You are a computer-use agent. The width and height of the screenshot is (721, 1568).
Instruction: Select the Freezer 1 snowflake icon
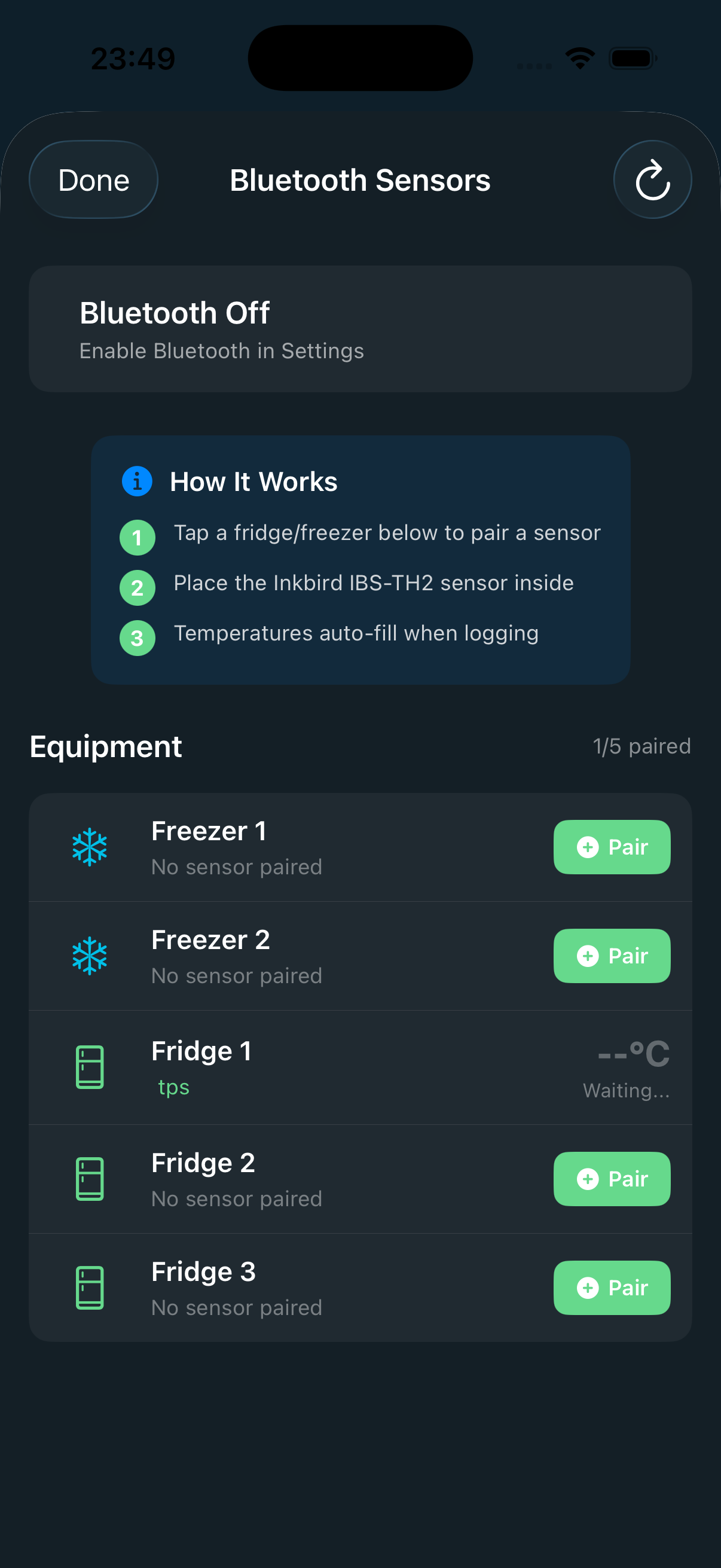[x=90, y=847]
